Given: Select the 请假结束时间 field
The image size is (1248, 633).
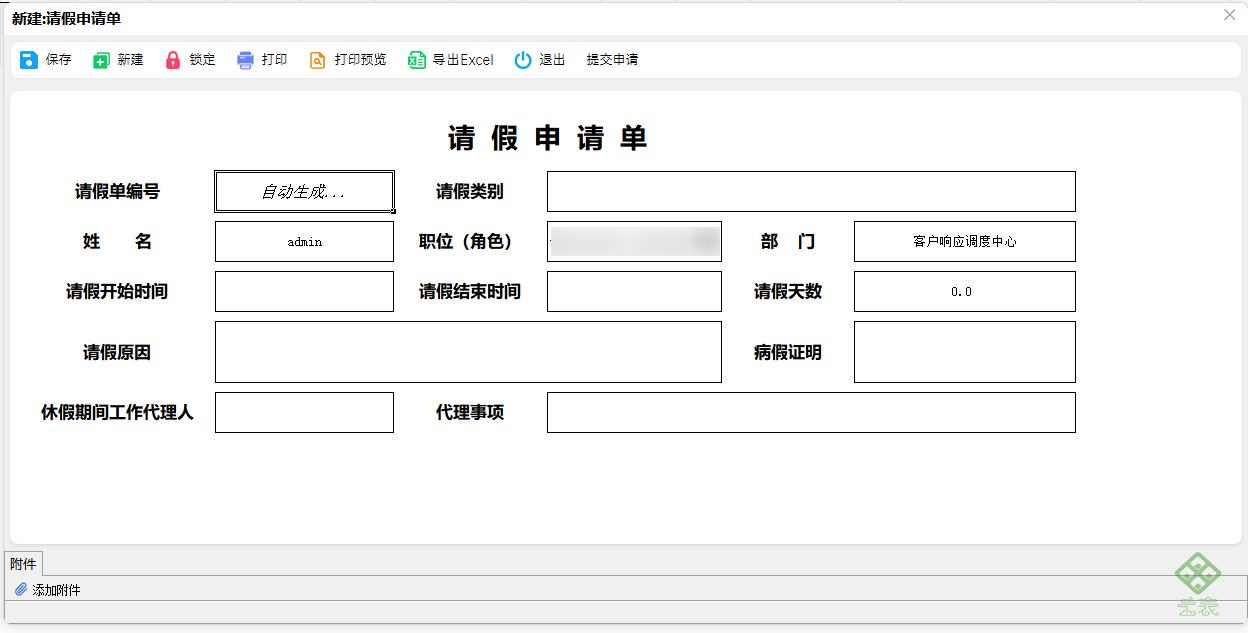Looking at the screenshot, I should (x=634, y=291).
